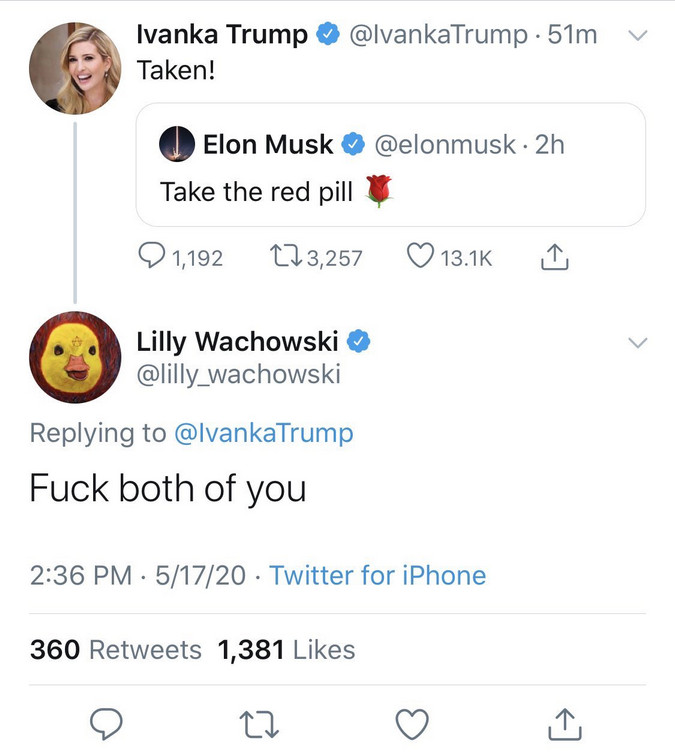Open options chevron on Ivanka Trump's tweet

[x=637, y=36]
